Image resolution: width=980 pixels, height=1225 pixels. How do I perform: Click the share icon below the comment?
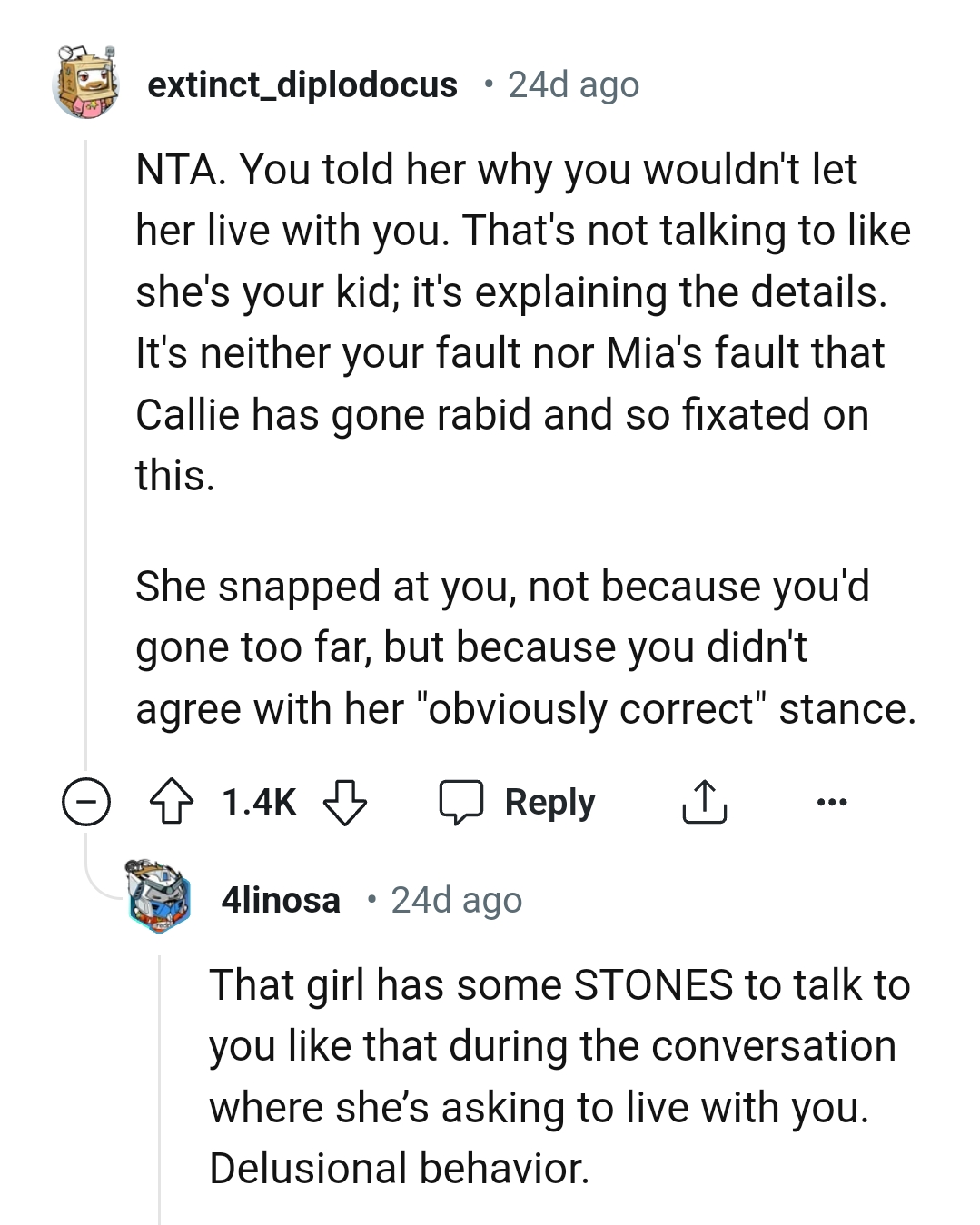tap(706, 802)
